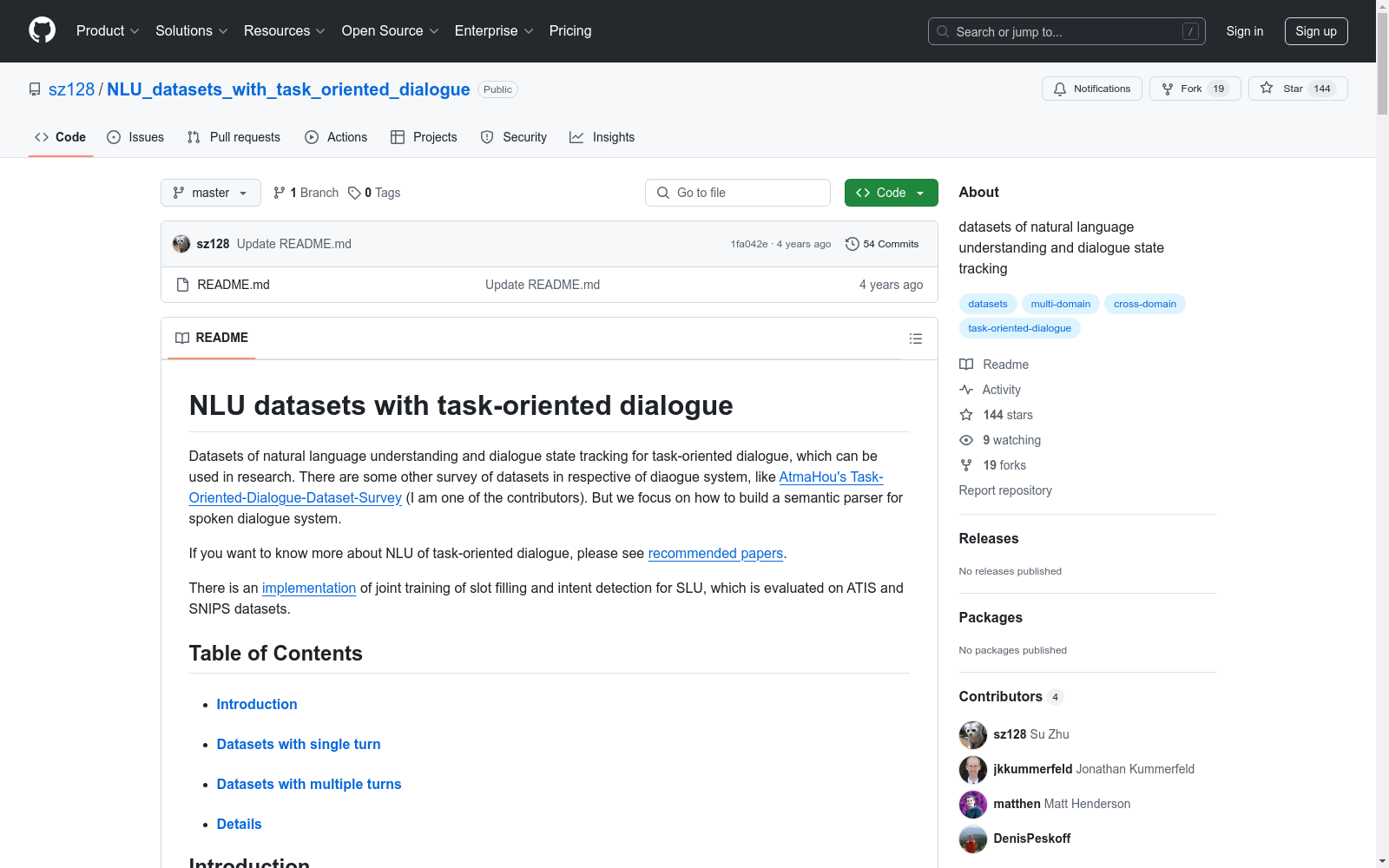Screen dimensions: 1389x868
Task: Click the tag icon beside 0 Tags
Action: point(354,193)
